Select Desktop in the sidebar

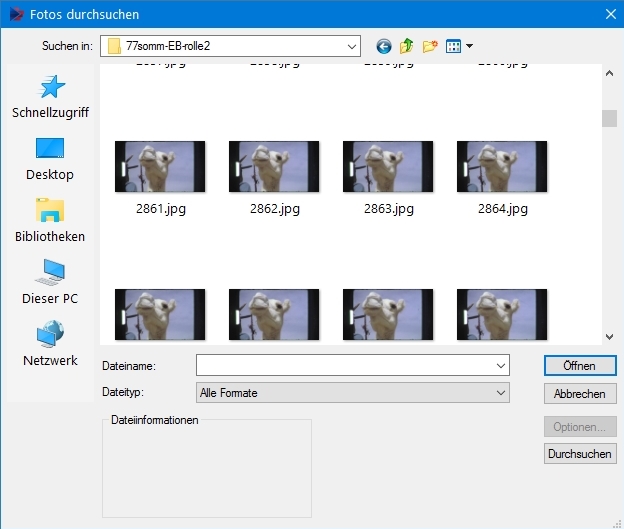tap(50, 159)
